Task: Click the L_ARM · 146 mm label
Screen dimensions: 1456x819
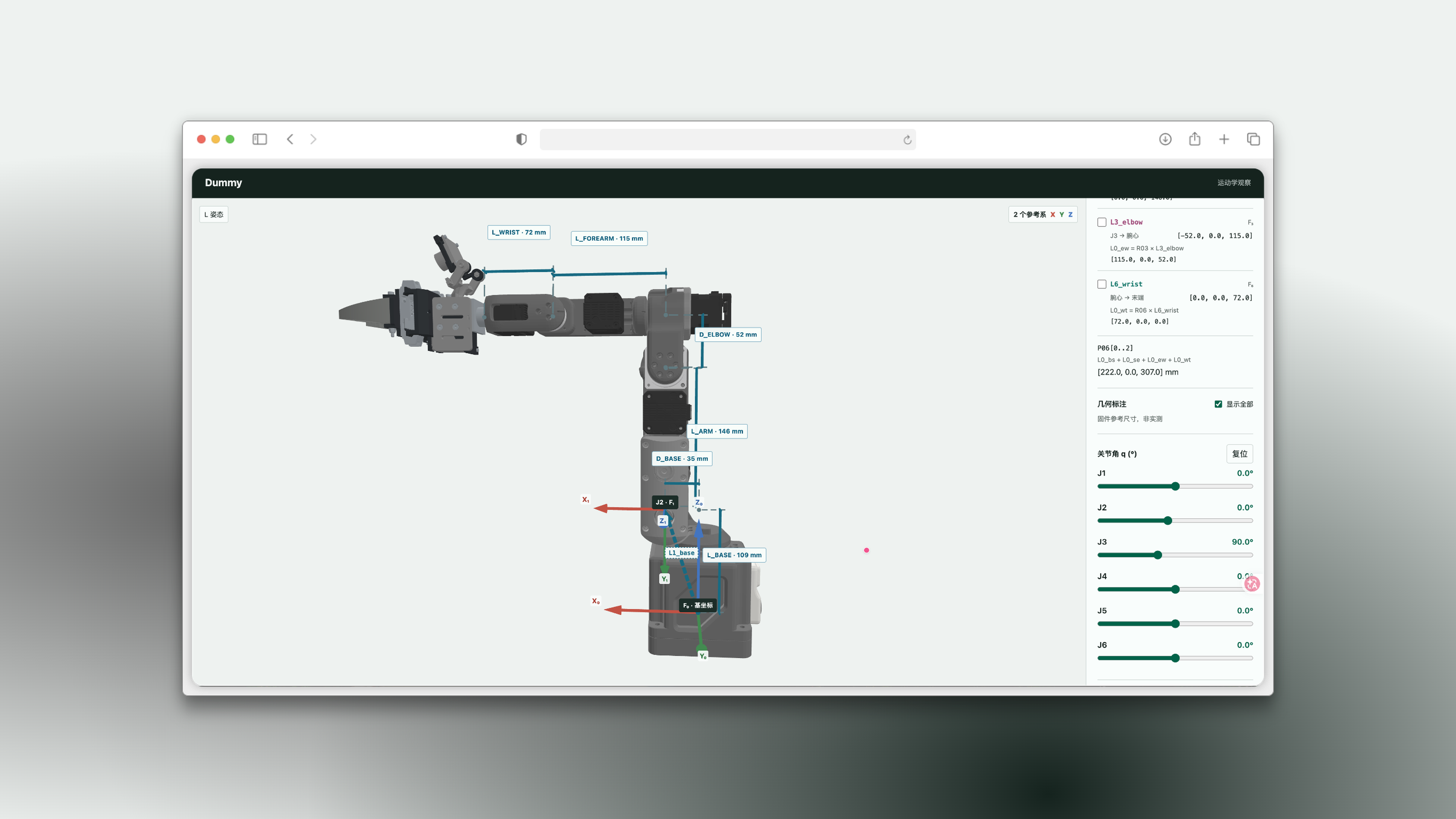Action: click(x=717, y=431)
